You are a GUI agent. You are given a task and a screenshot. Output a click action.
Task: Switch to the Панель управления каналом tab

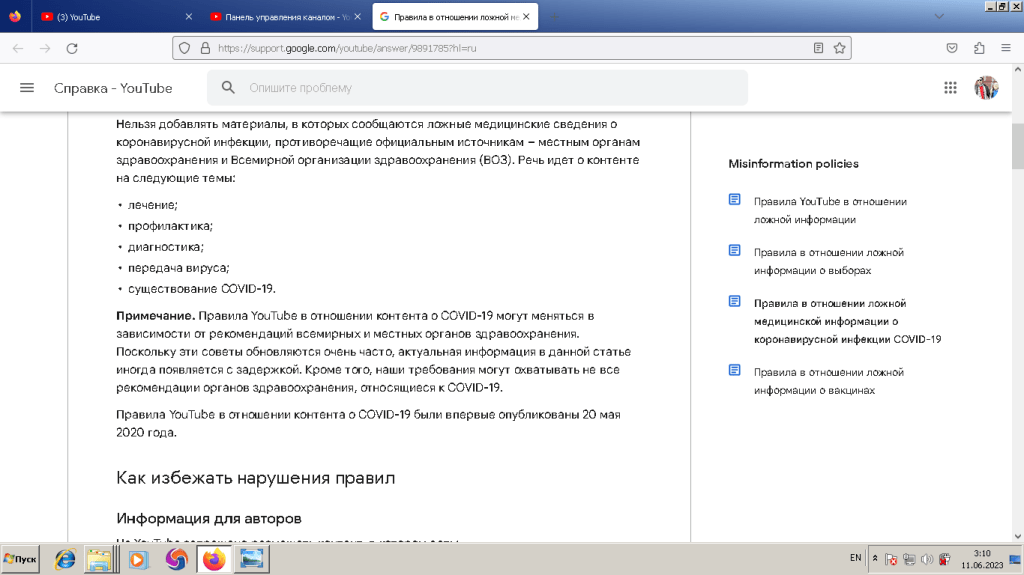280,17
